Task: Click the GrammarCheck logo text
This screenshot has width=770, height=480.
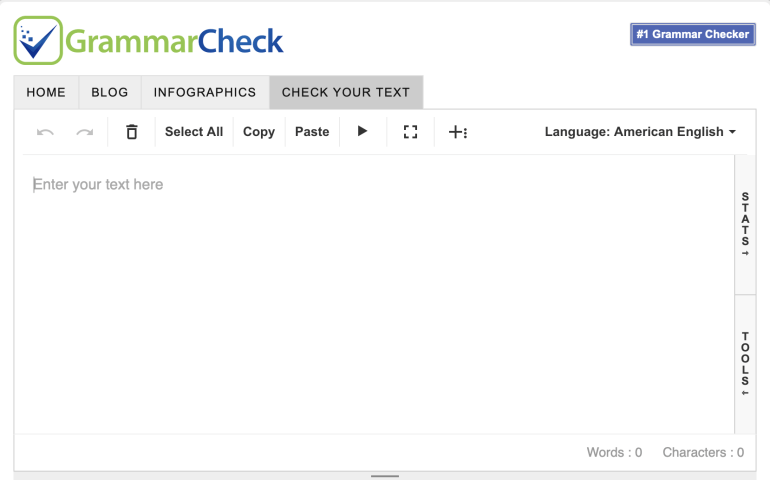Action: pos(174,41)
